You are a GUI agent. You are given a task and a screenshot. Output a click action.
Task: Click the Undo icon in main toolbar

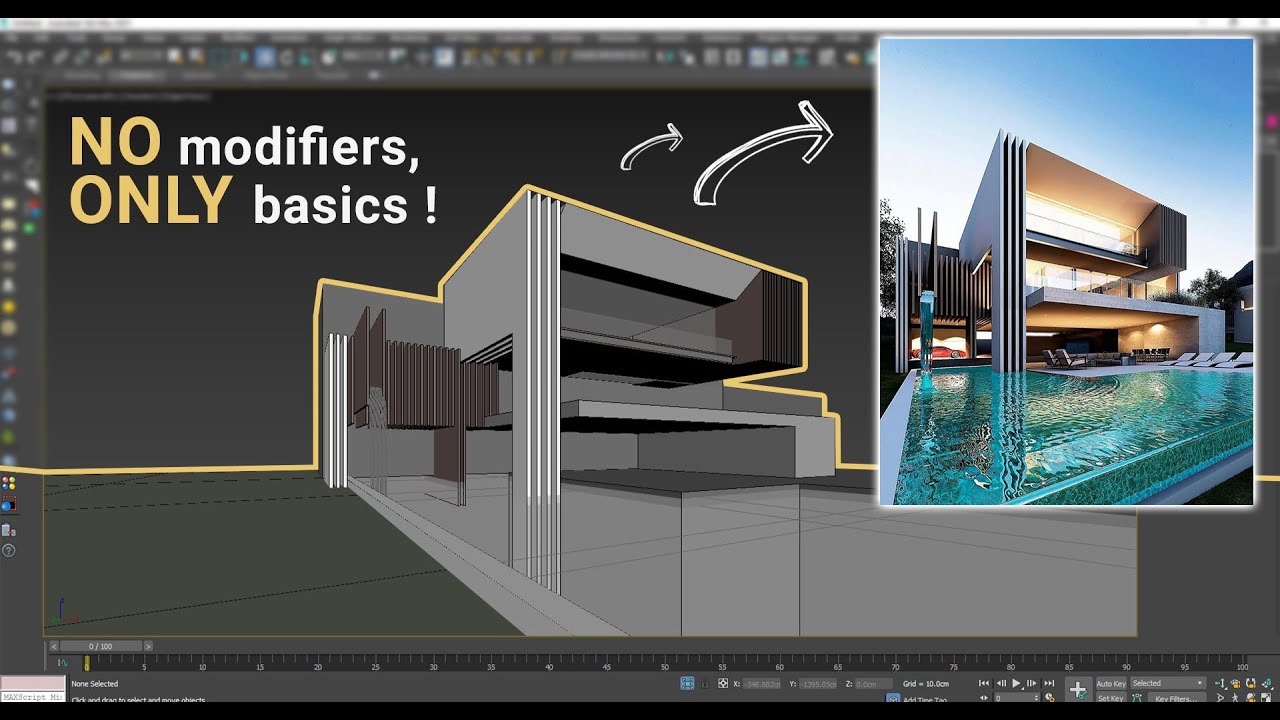(x=15, y=57)
